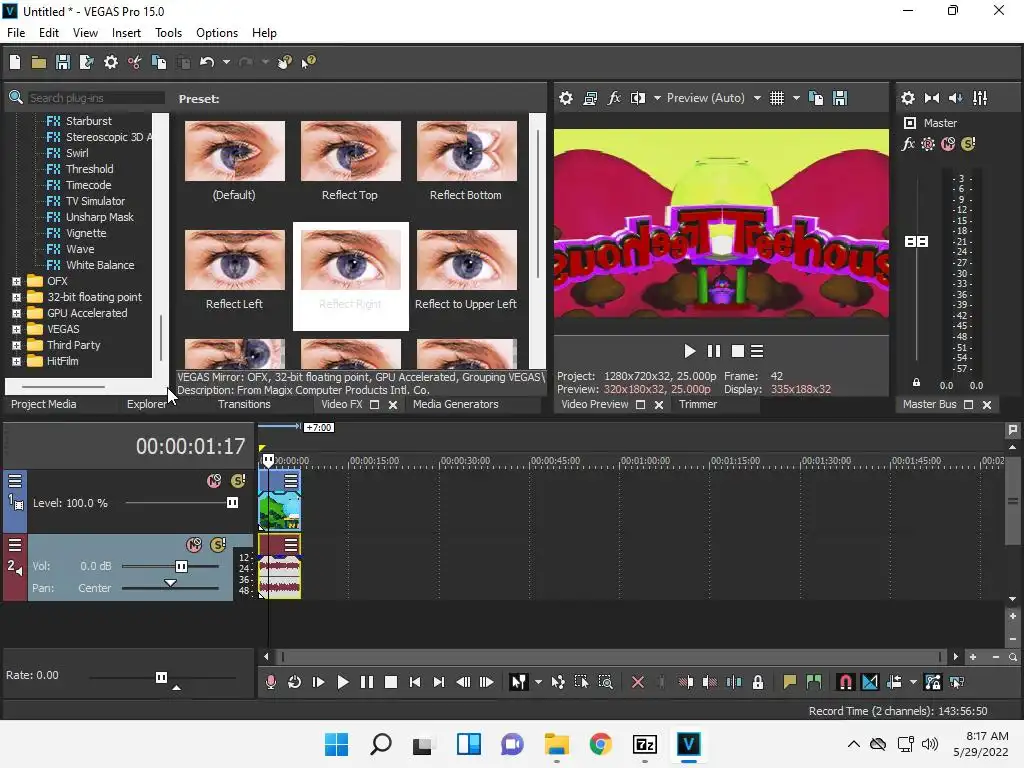Cut selection with the scissors icon
The height and width of the screenshot is (768, 1024).
(135, 62)
